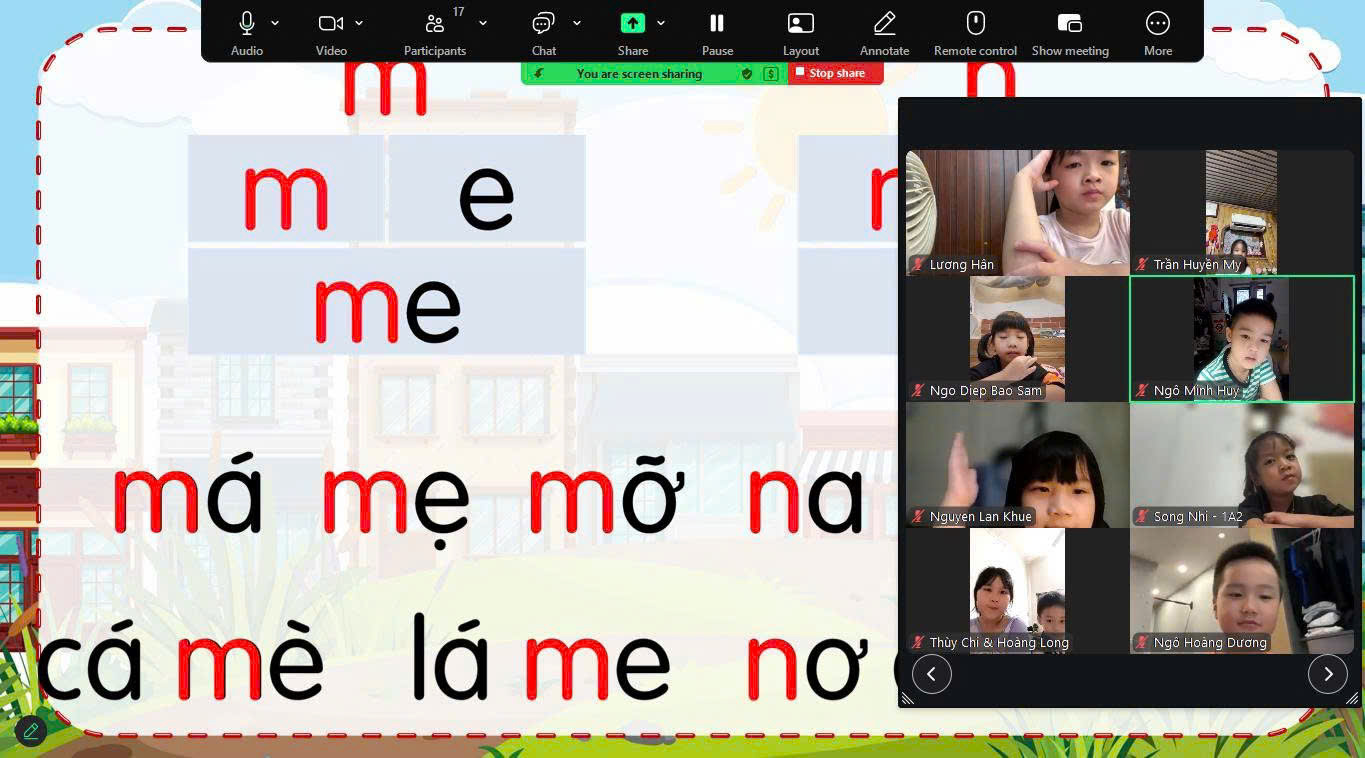
Task: Mute the Audio microphone
Action: [246, 22]
